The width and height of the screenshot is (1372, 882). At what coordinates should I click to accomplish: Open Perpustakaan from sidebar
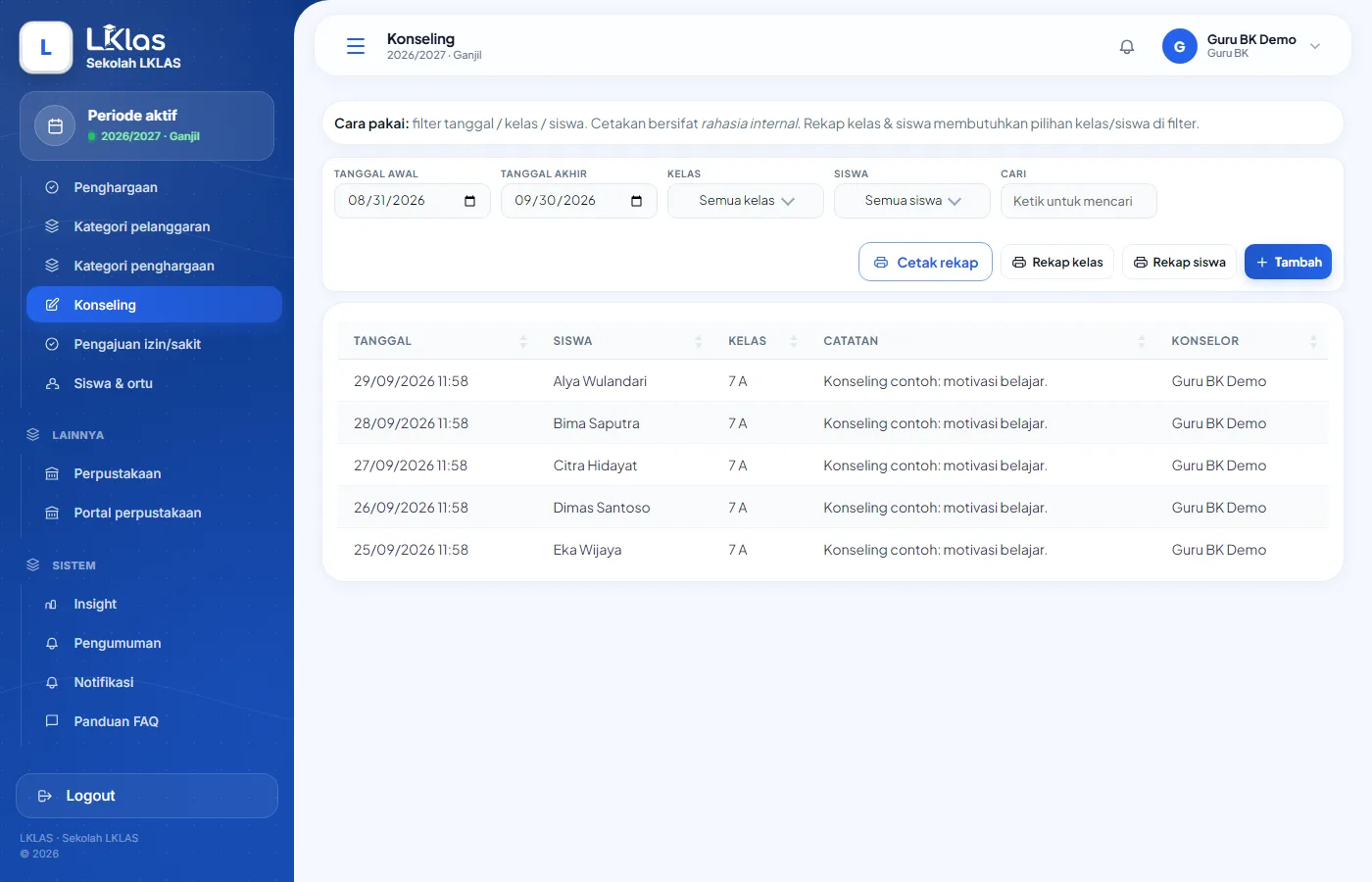pos(154,473)
